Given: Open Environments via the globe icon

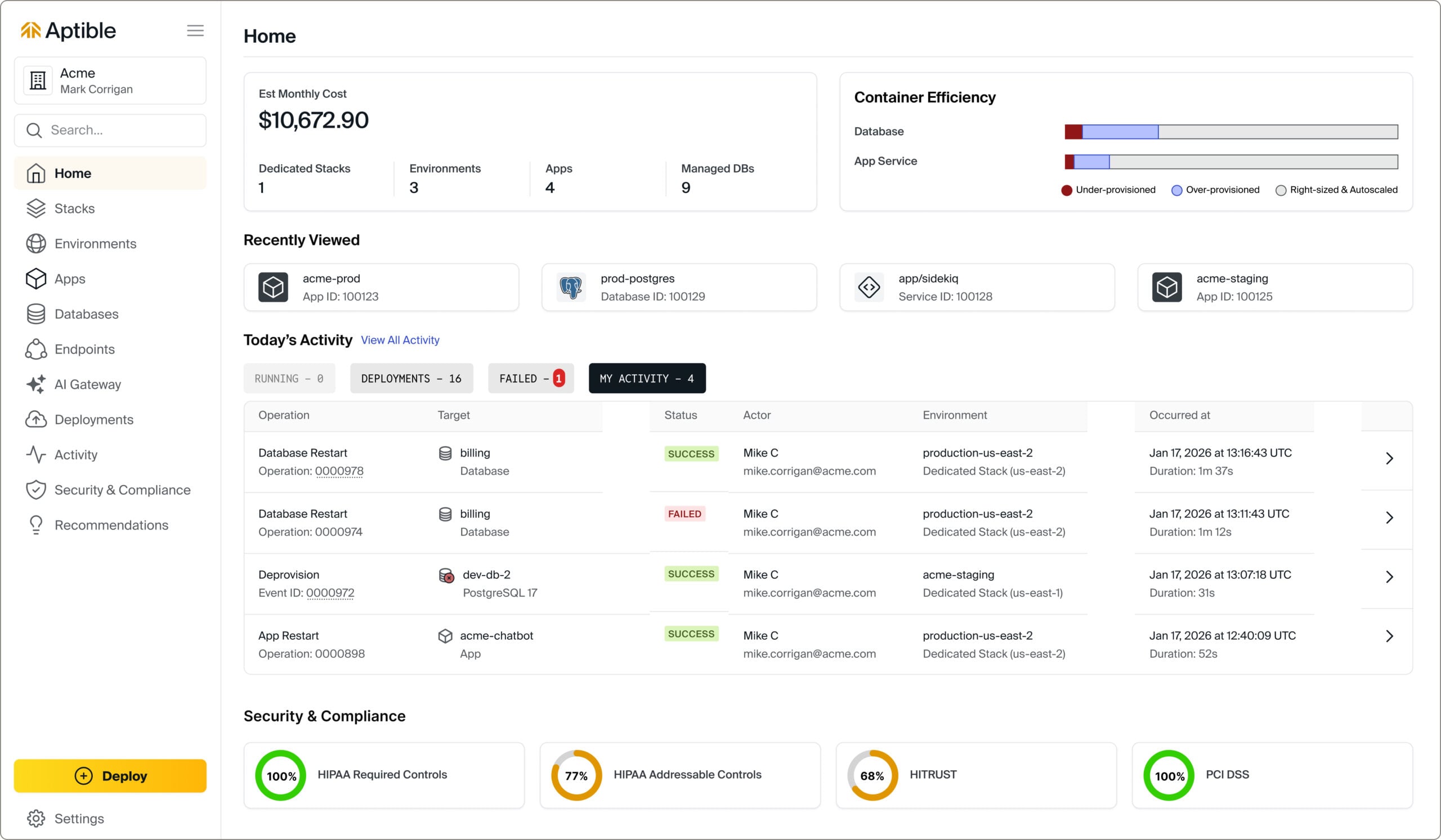Looking at the screenshot, I should (35, 244).
